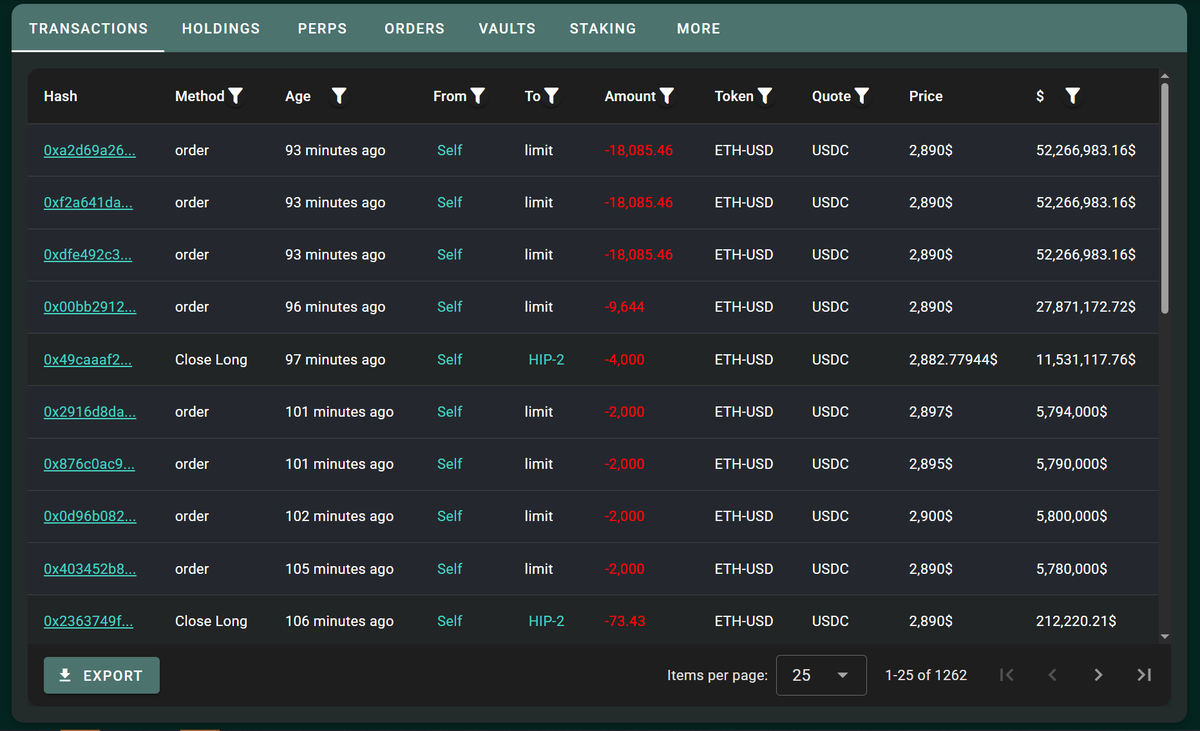Open the Orders tab

[414, 29]
